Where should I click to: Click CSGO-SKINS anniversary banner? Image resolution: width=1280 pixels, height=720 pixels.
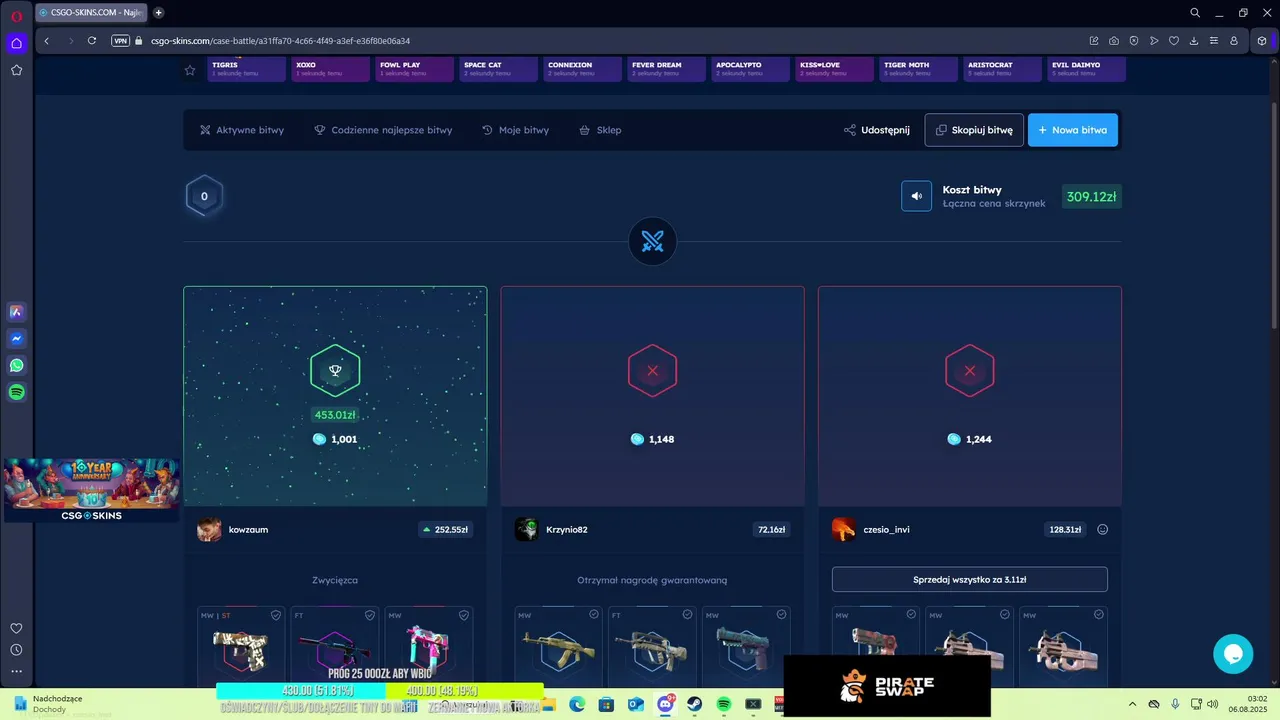(91, 490)
